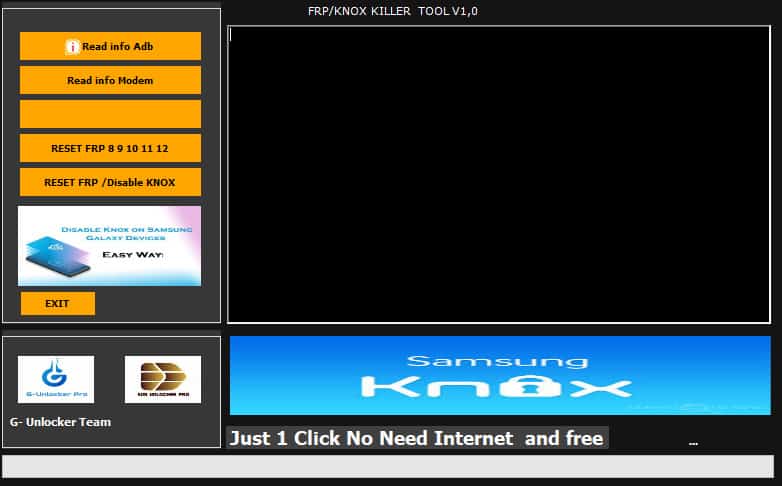
Task: Click the FRP/KNOX KILLER TOOL V1,0 title
Action: pyautogui.click(x=392, y=11)
